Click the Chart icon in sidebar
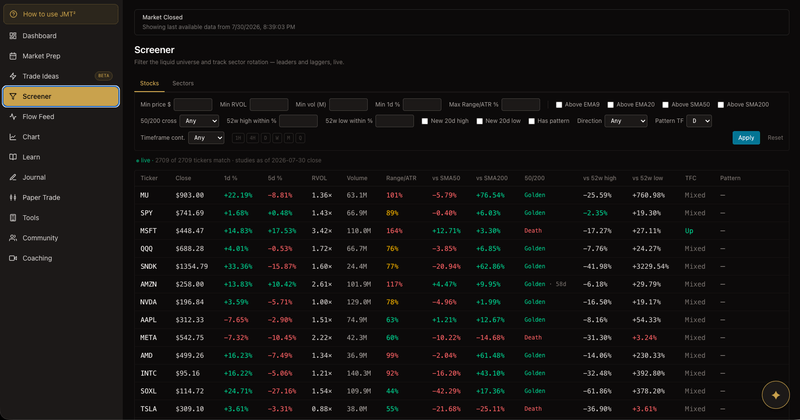Screen dimensions: 800x420 tap(13, 137)
